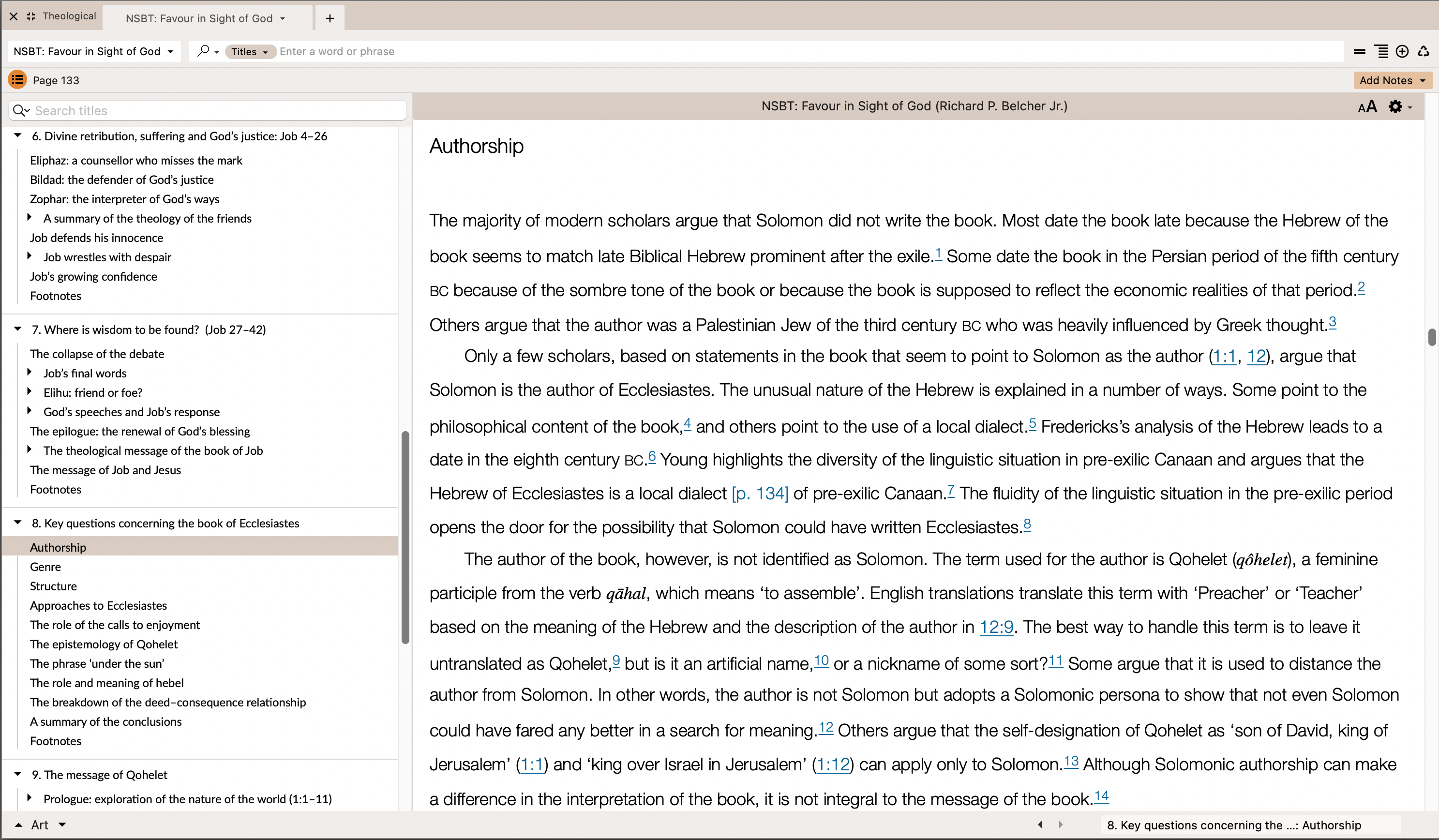Screen dimensions: 1439x840
Task: Open footnote 14 link
Action: pyautogui.click(x=1101, y=796)
